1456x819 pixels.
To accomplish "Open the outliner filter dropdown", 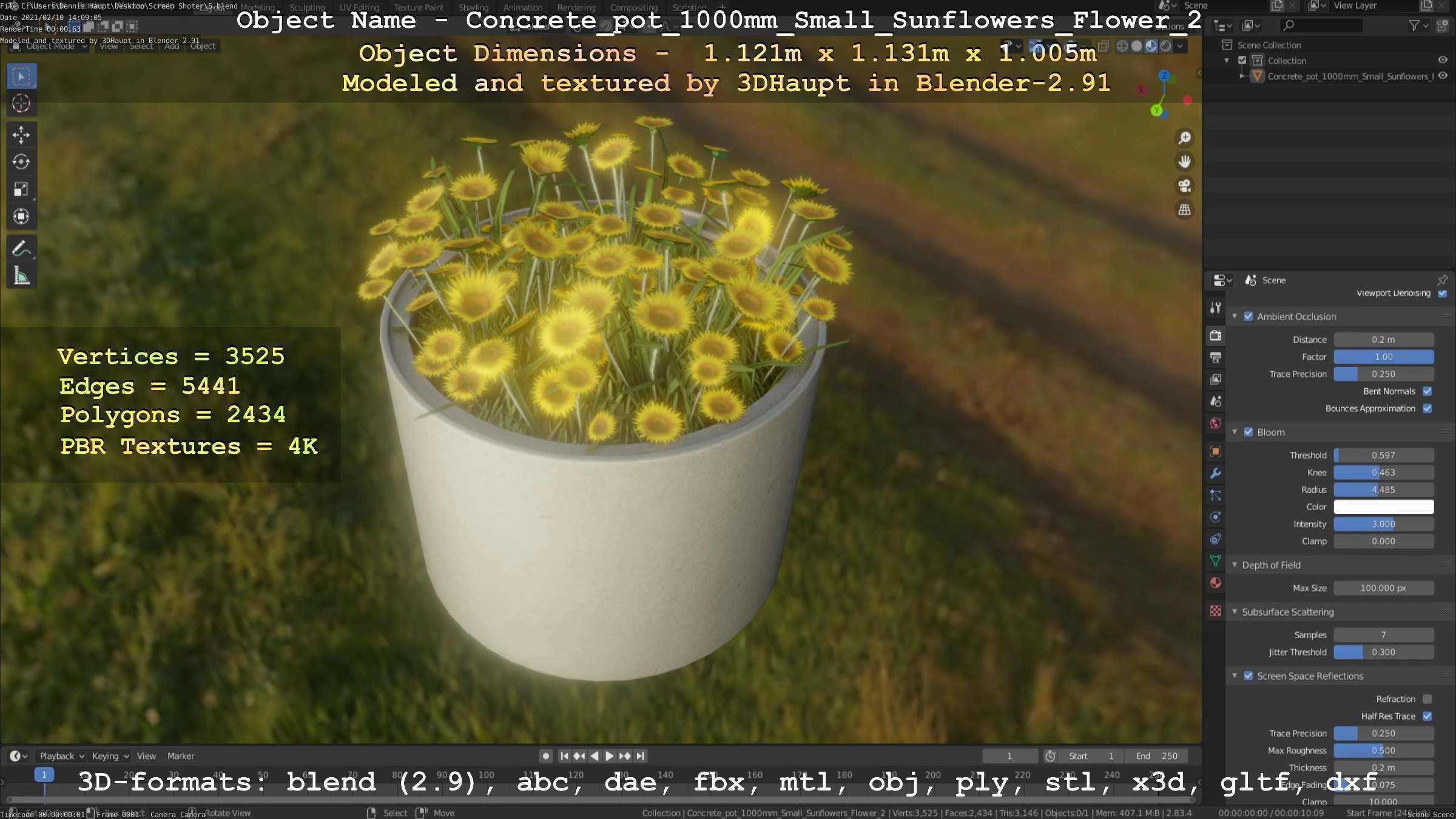I will click(1418, 25).
